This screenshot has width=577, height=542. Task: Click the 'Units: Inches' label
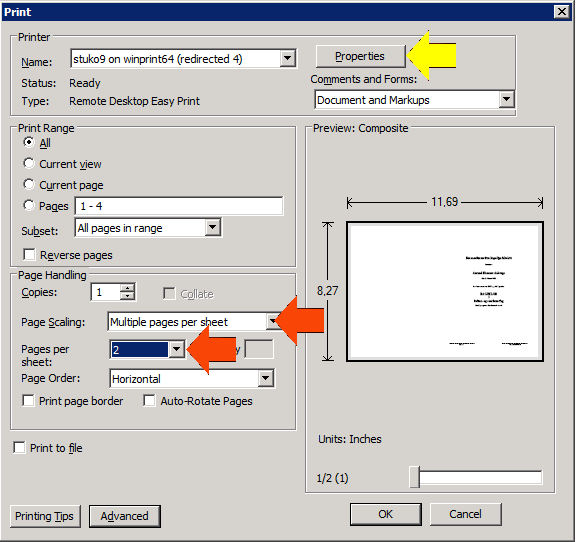coord(350,439)
